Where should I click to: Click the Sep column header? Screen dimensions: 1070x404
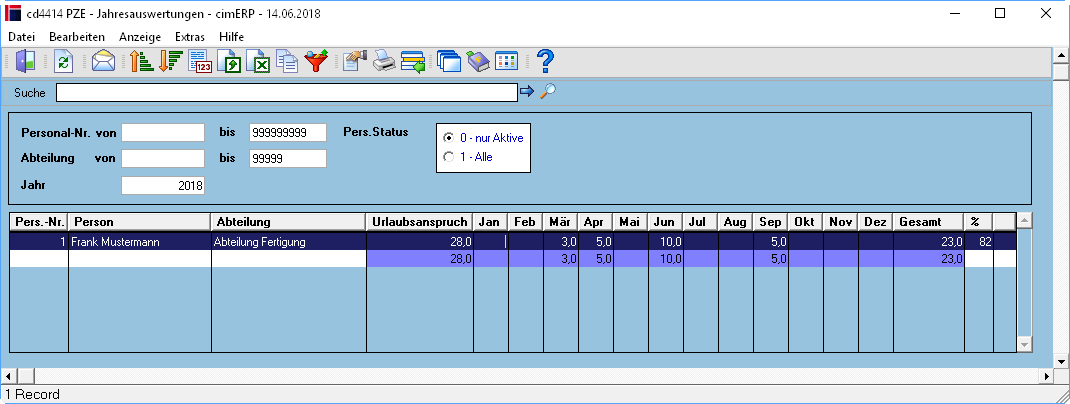pos(770,222)
